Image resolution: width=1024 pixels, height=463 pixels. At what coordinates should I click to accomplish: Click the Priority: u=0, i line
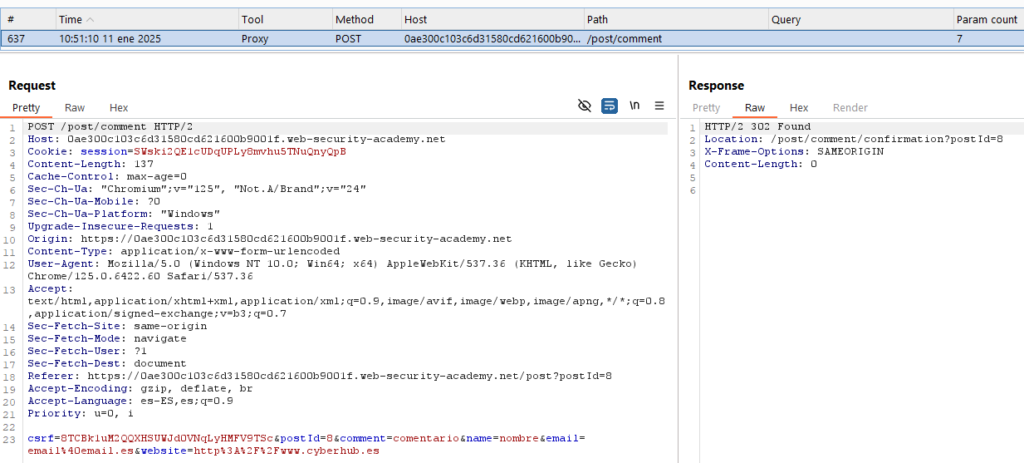pyautogui.click(x=80, y=413)
